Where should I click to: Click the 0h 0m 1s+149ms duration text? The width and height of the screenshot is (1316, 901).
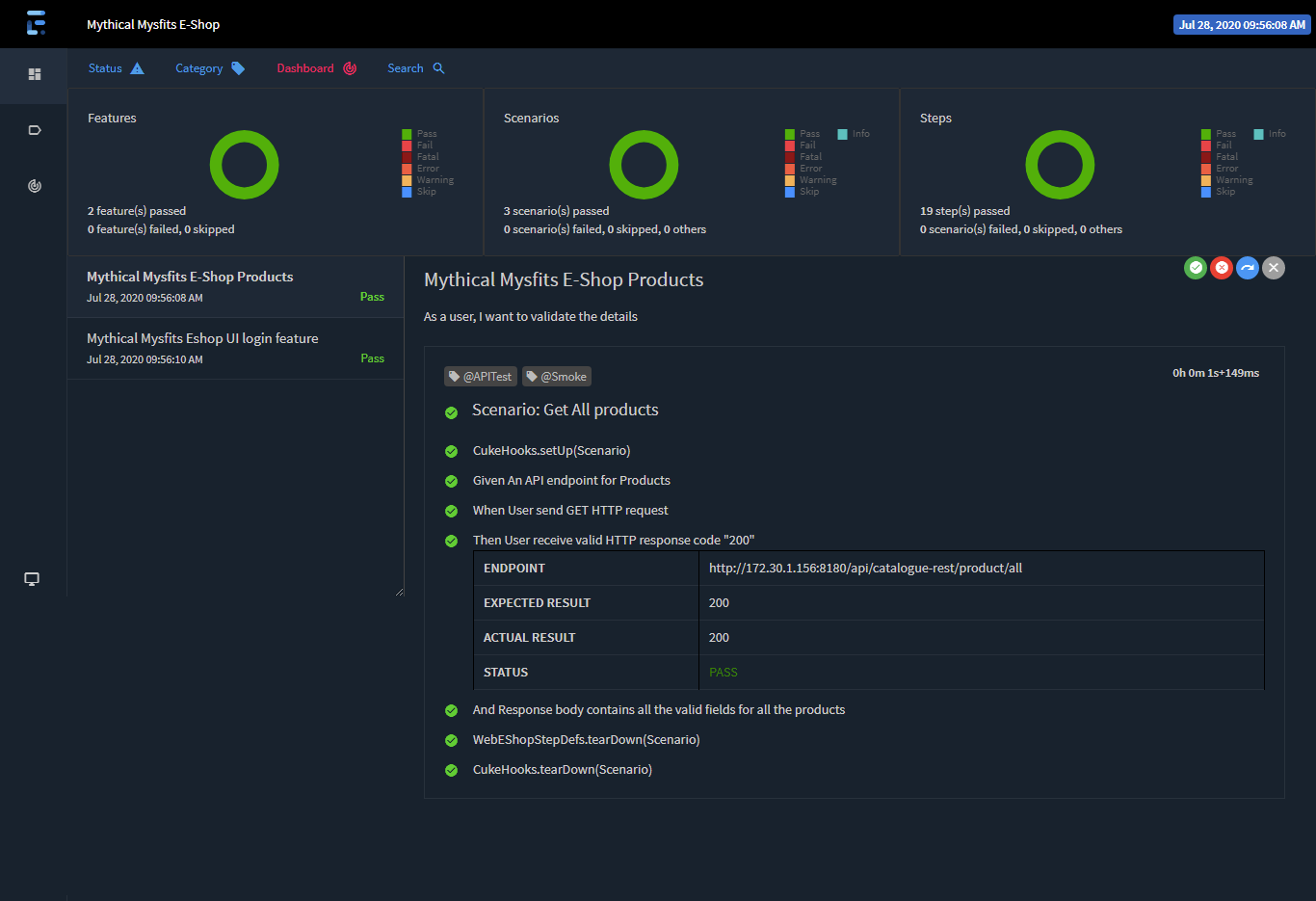pos(1216,373)
